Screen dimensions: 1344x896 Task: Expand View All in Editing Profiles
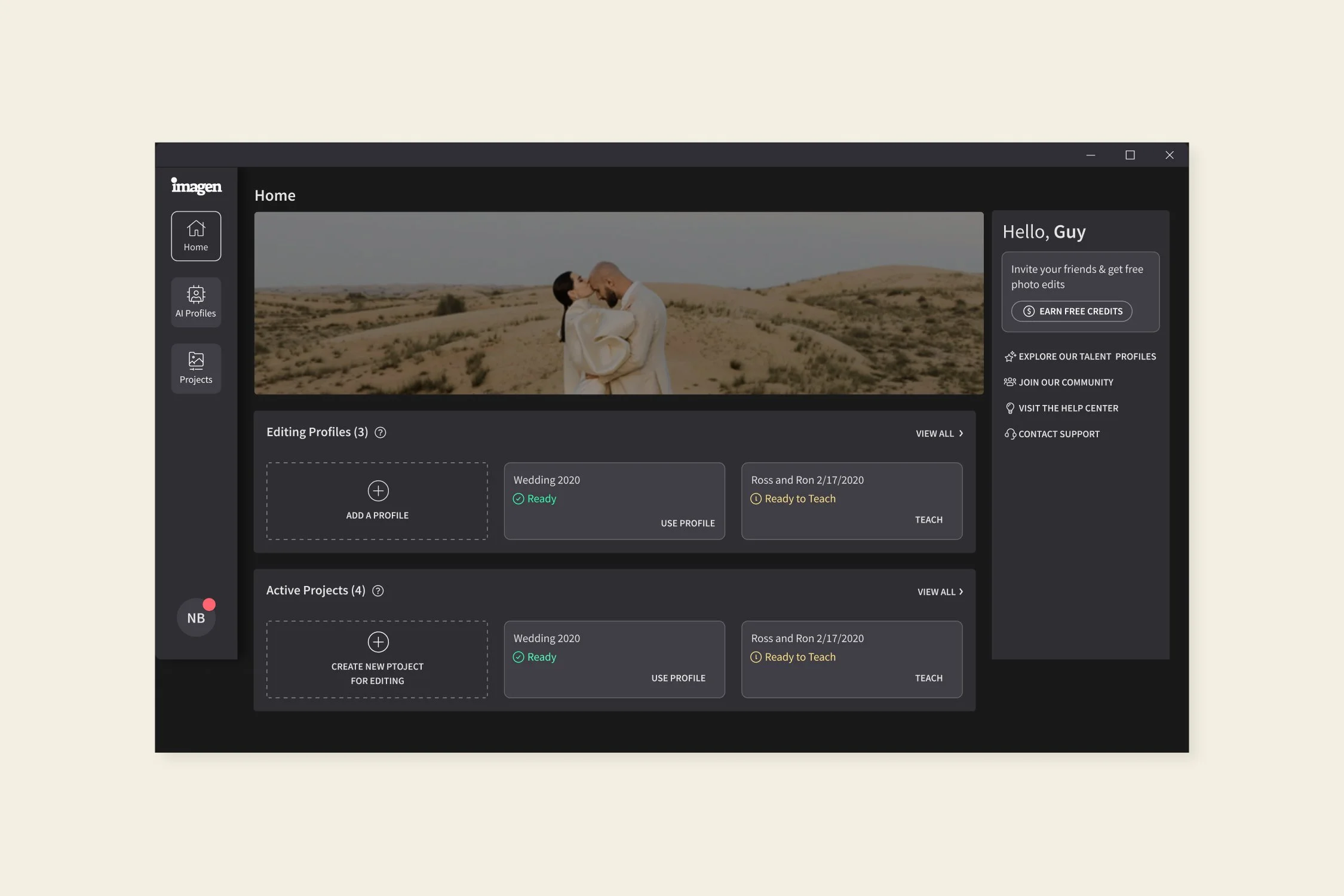tap(938, 433)
